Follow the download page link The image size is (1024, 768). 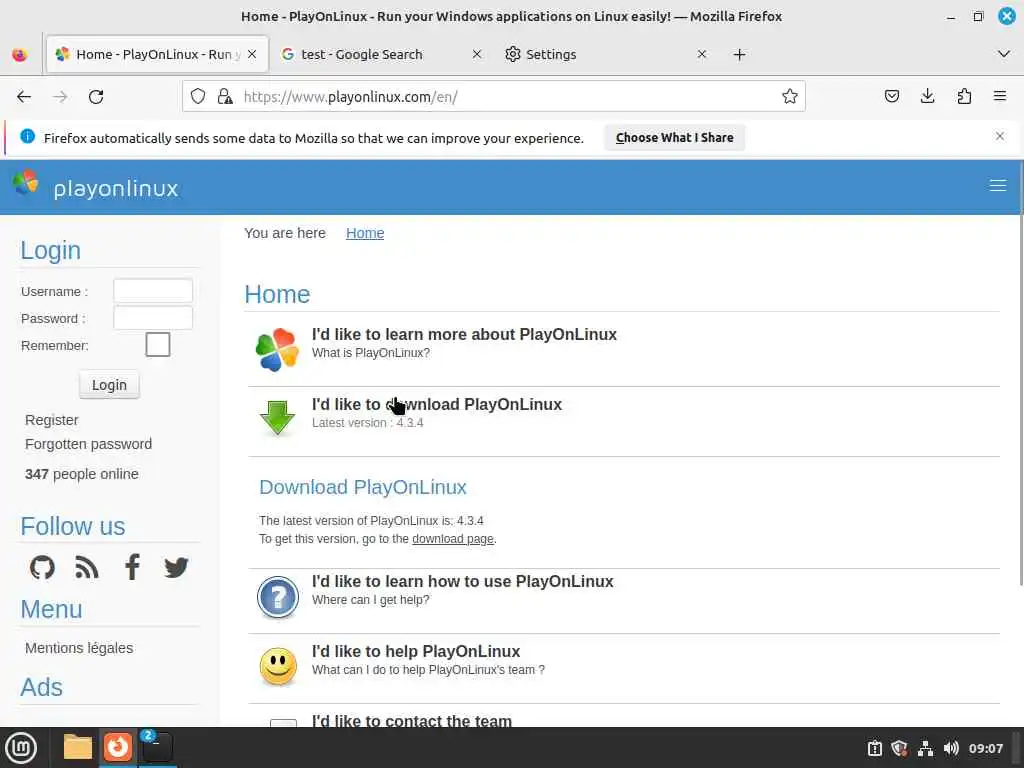tap(453, 539)
